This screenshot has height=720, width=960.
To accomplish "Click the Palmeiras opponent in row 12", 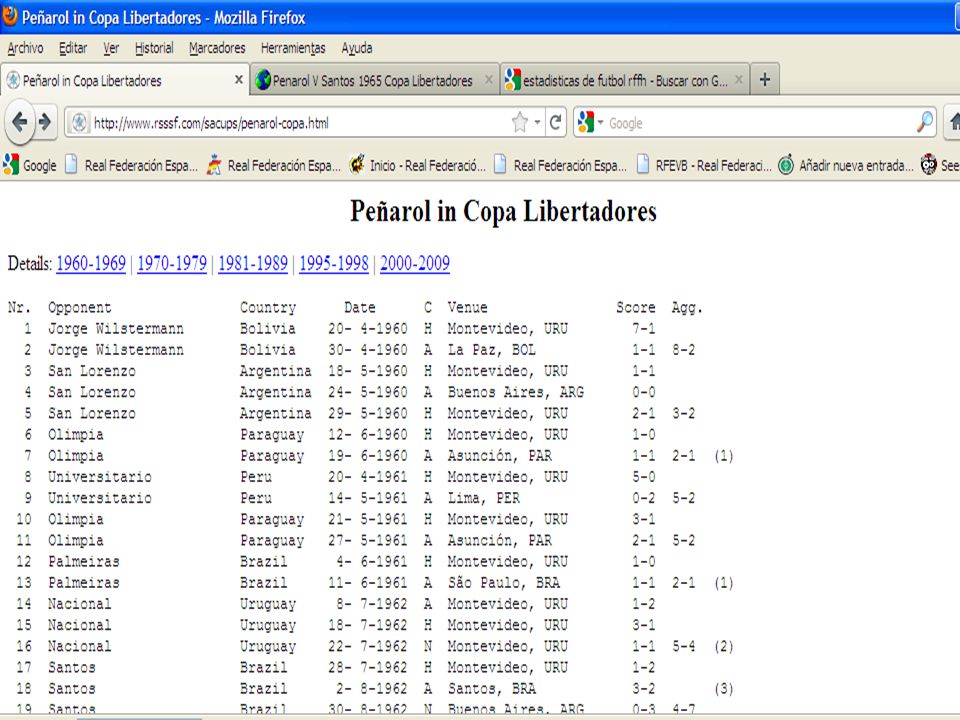I will tap(84, 561).
